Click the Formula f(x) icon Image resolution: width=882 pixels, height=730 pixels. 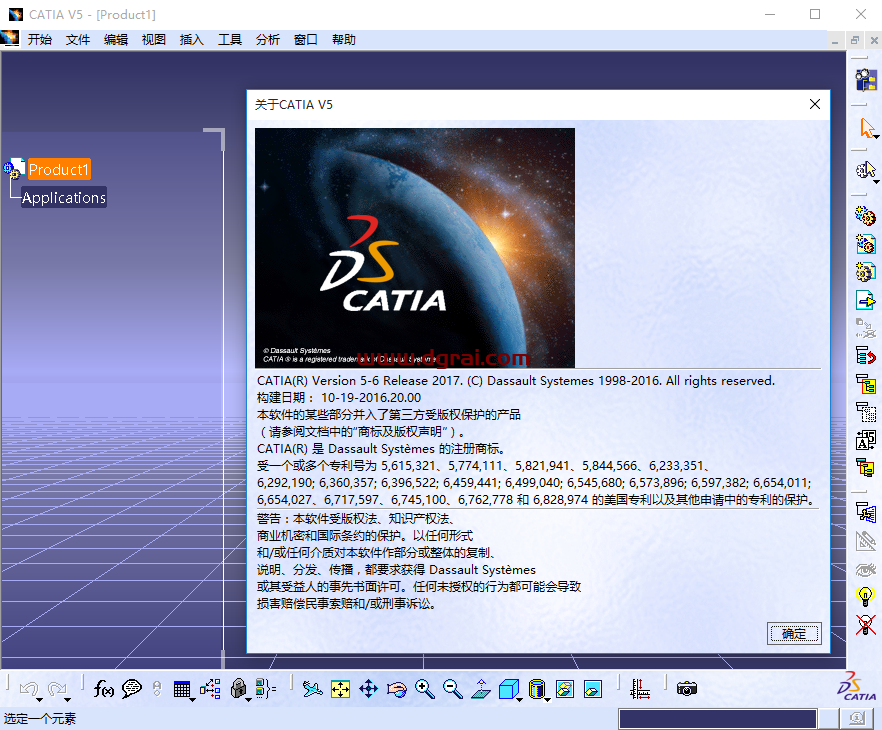[104, 688]
